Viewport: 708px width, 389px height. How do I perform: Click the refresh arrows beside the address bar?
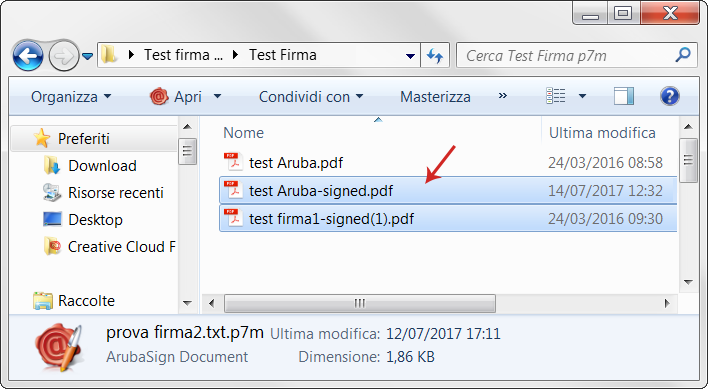(435, 56)
